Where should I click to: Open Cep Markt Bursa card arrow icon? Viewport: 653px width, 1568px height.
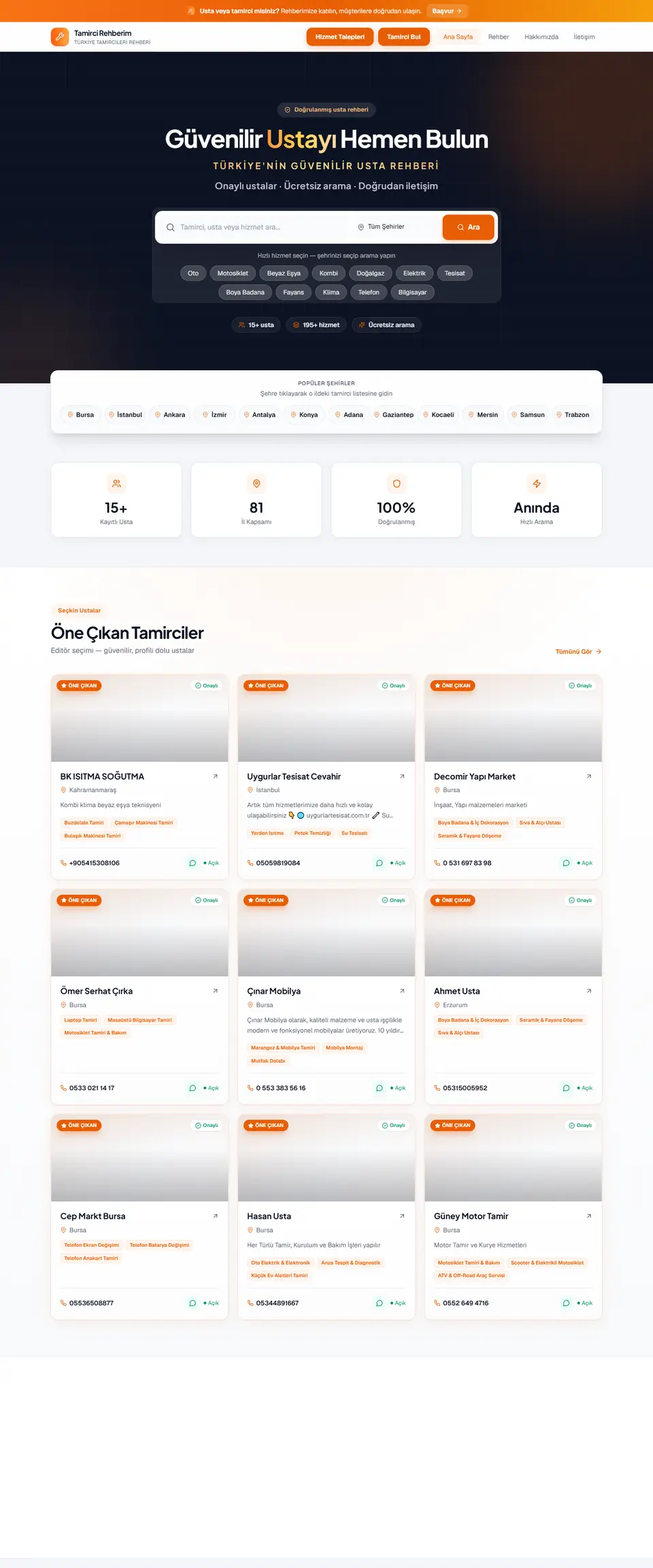click(x=216, y=1216)
